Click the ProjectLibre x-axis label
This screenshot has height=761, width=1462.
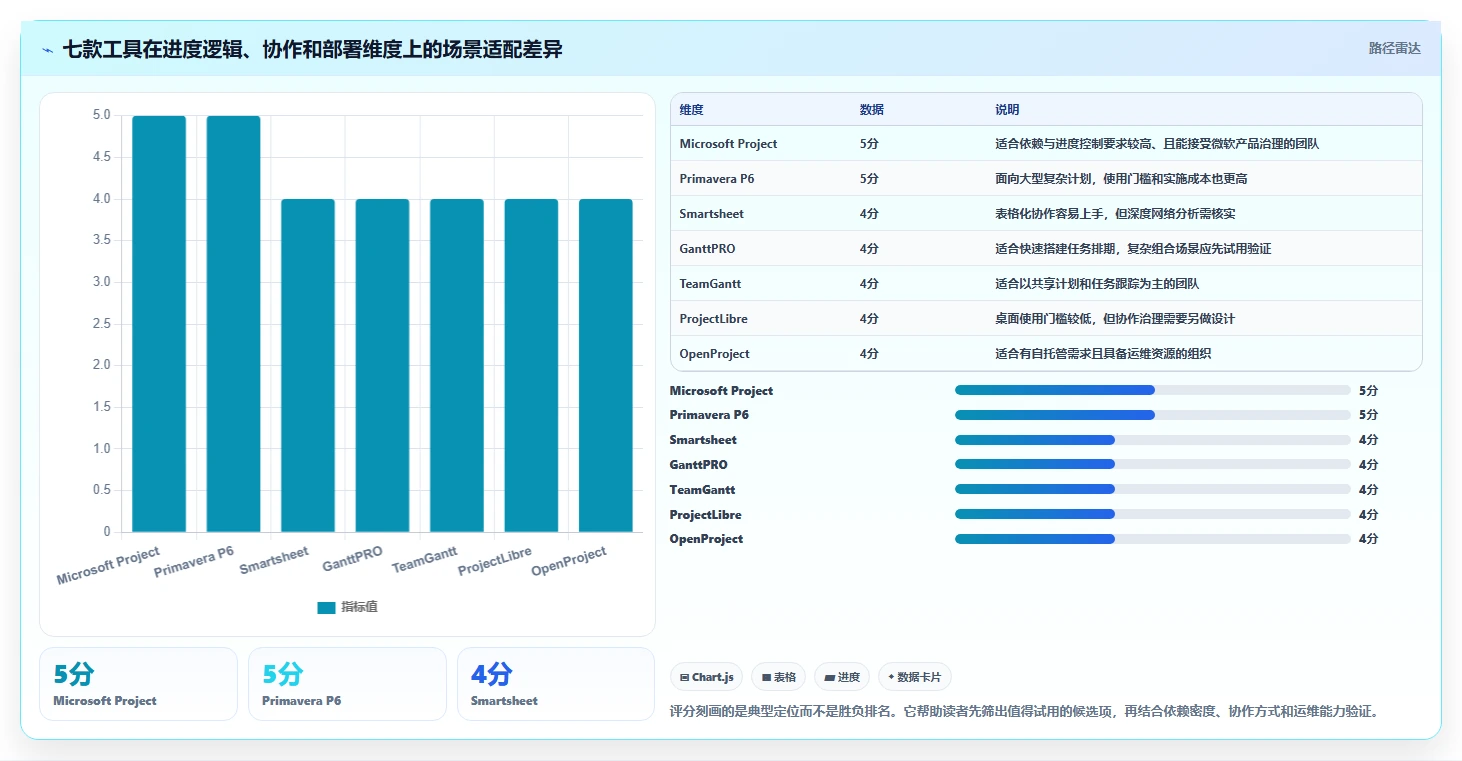pyautogui.click(x=495, y=561)
